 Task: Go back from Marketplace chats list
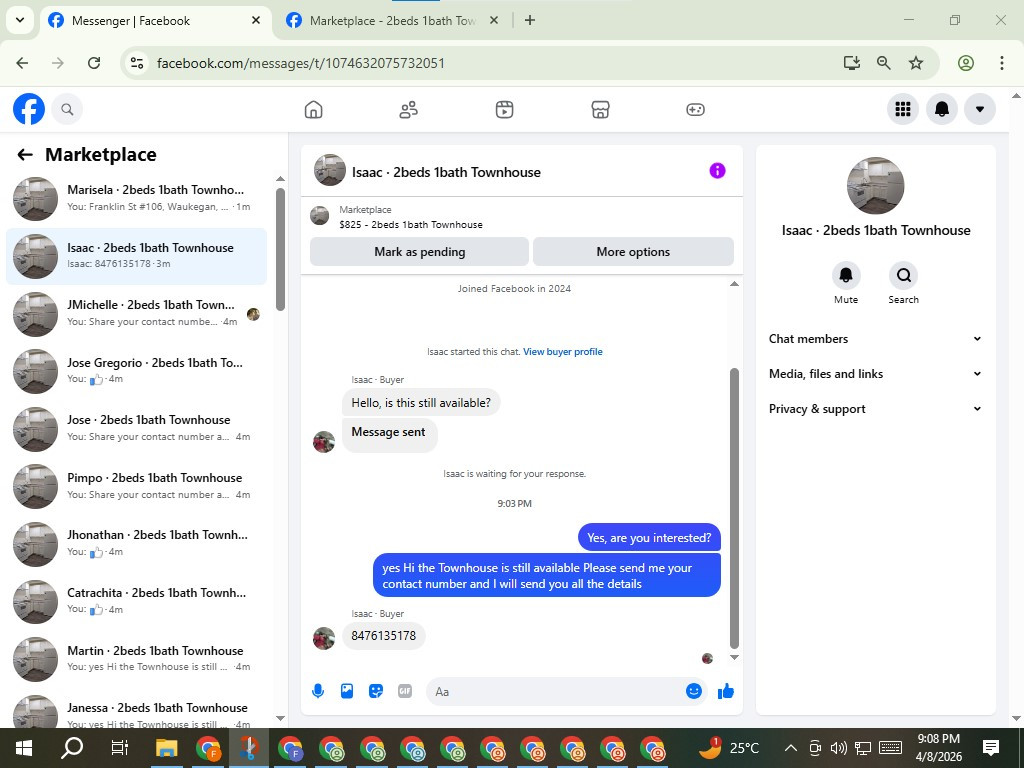tap(25, 155)
